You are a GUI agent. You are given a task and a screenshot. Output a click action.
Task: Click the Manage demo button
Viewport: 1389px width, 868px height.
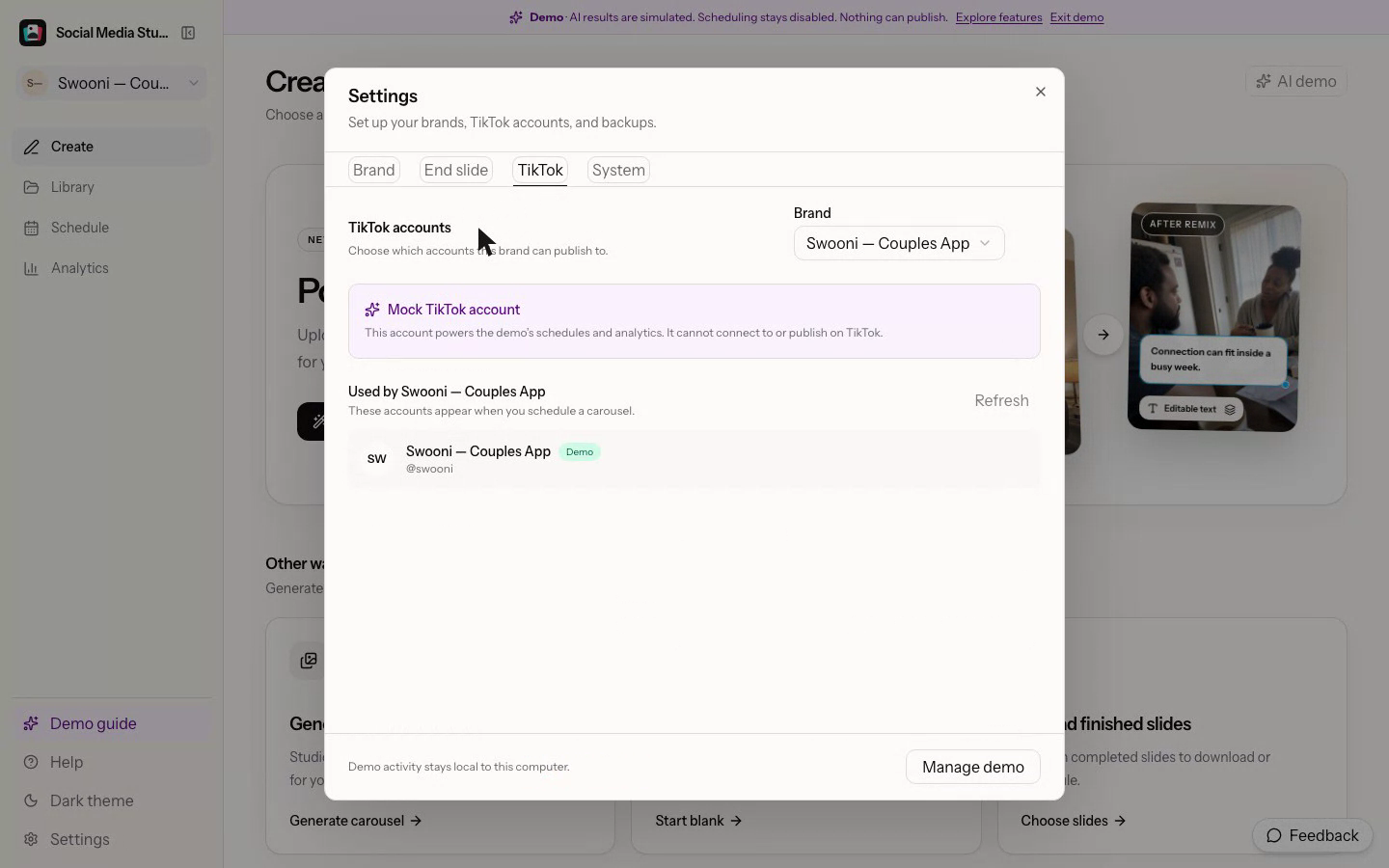(x=973, y=767)
